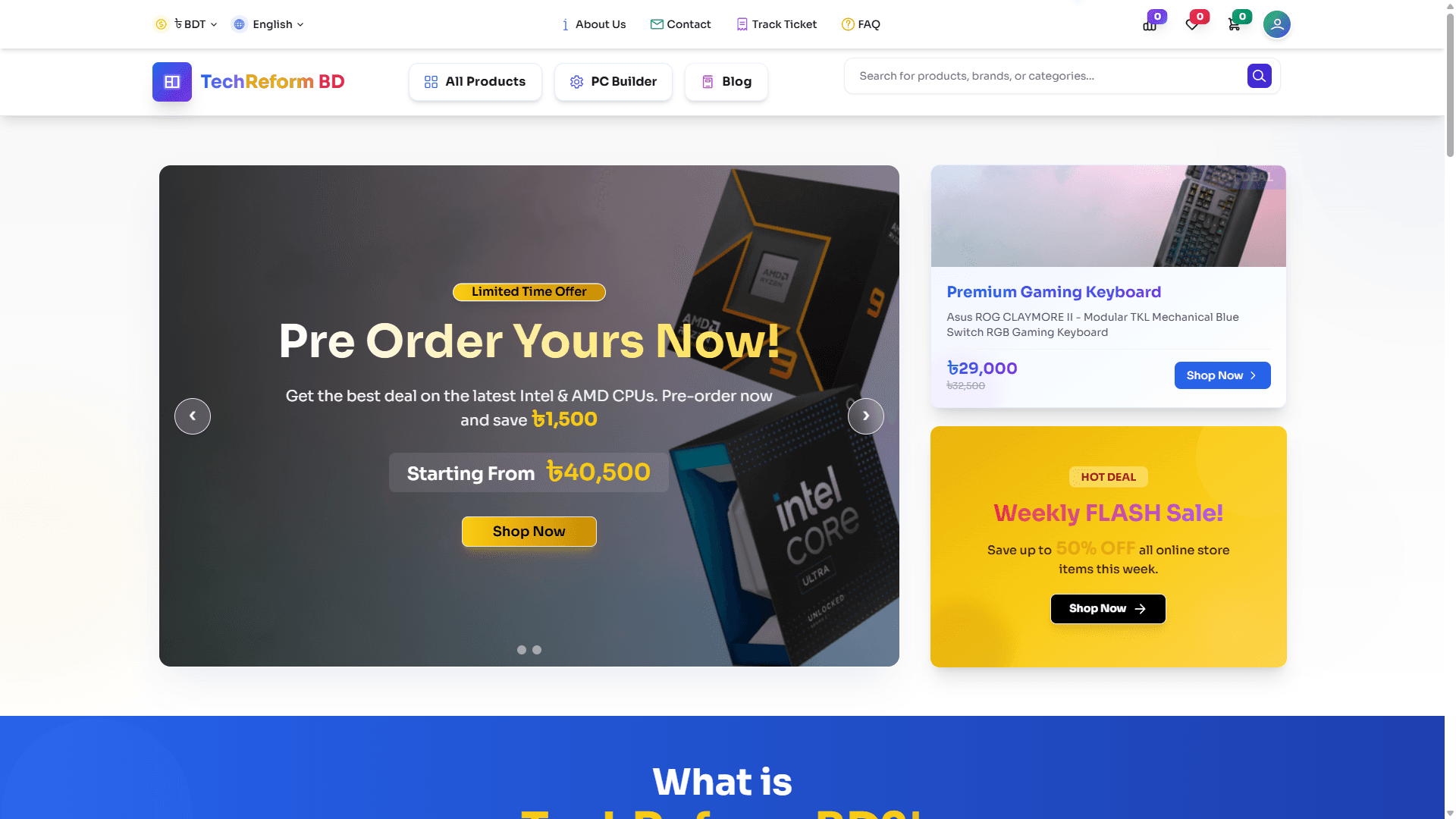Open the Track Ticket link

tap(777, 24)
